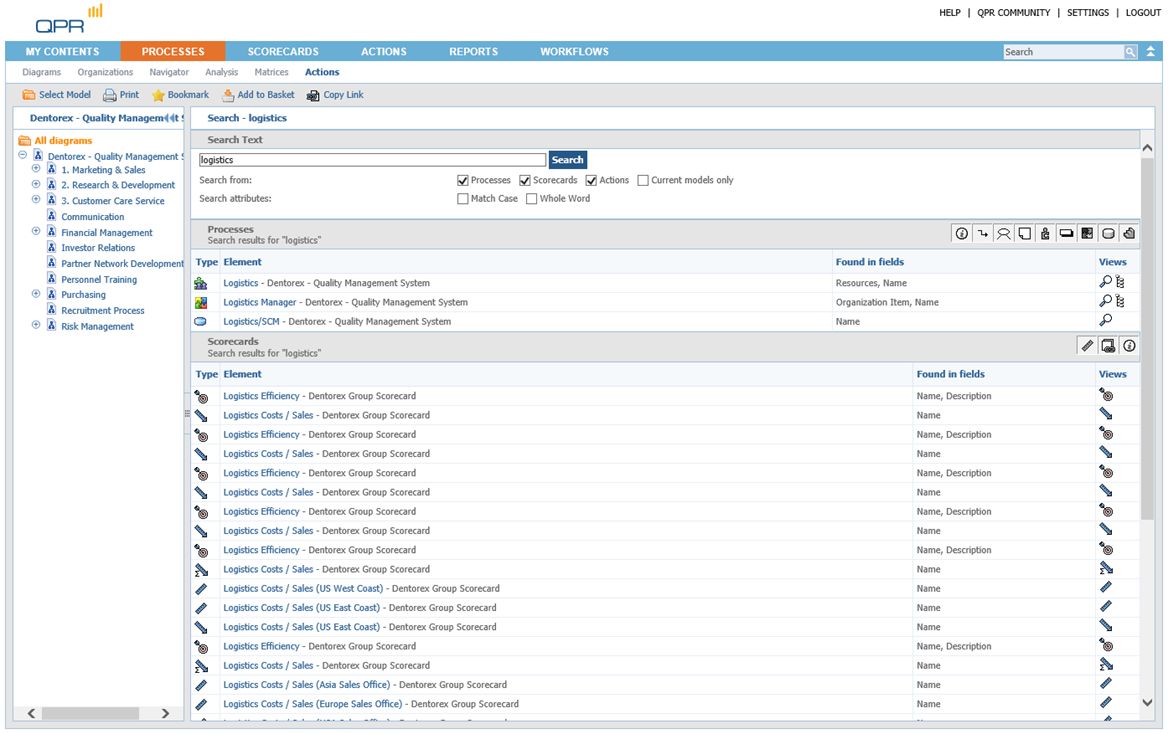Click the logistics search text field
Image resolution: width=1168 pixels, height=734 pixels.
pos(372,160)
